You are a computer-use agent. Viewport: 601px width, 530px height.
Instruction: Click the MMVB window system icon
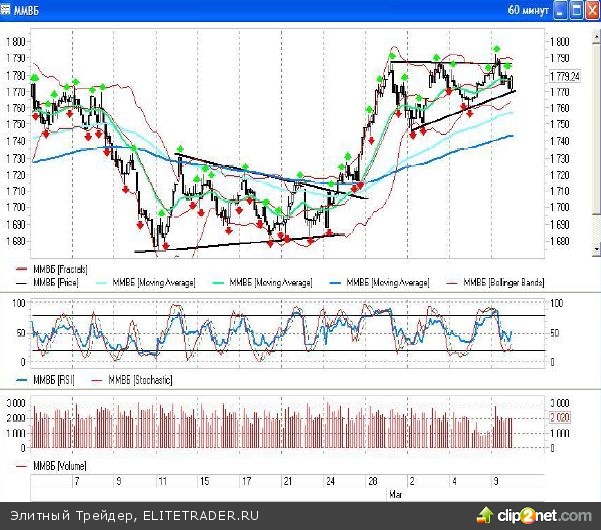click(8, 9)
